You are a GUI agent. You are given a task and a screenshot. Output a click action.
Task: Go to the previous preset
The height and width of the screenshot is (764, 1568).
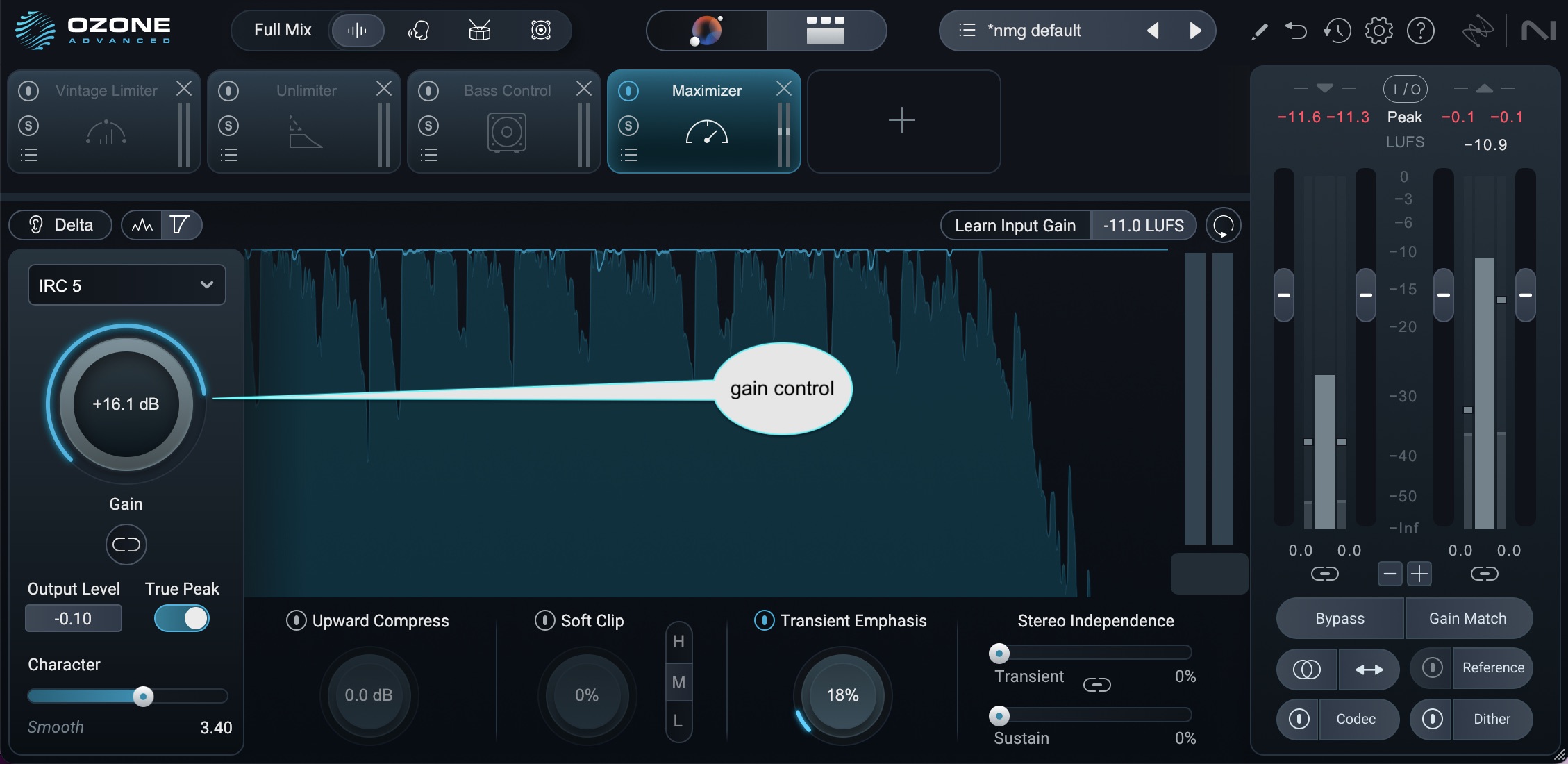click(1153, 31)
